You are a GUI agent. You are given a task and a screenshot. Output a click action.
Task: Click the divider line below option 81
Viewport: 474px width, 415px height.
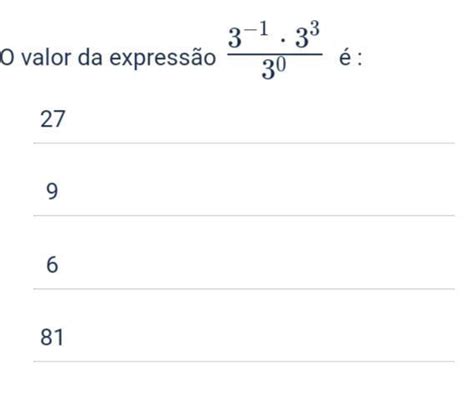click(244, 361)
